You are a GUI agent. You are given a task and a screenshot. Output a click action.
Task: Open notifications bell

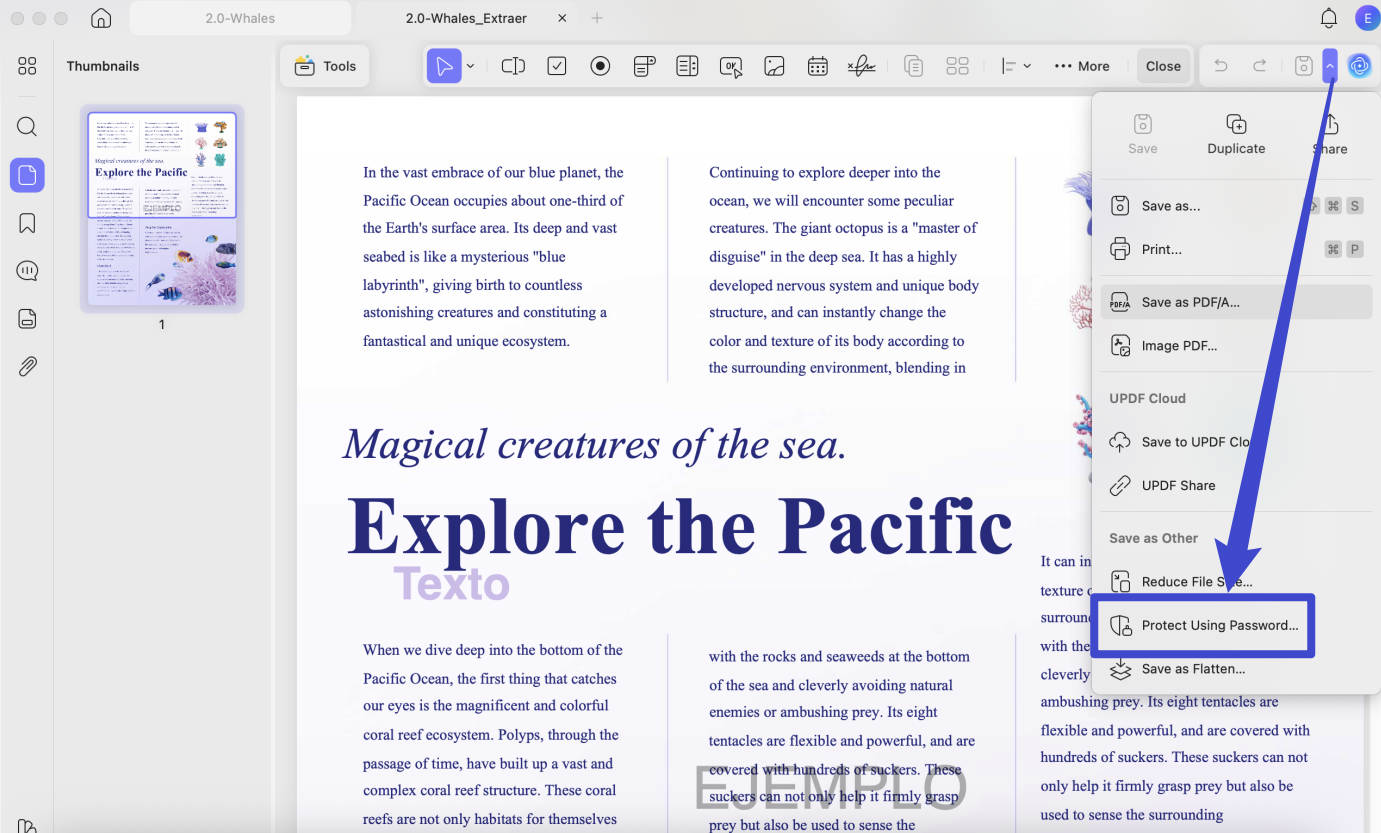(1329, 18)
